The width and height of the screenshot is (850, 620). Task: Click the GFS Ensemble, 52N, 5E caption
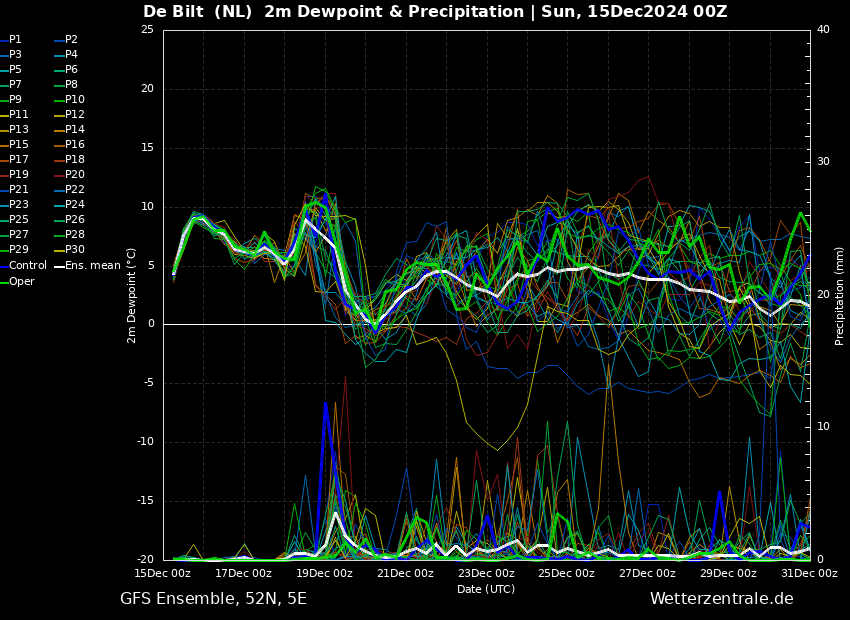click(214, 599)
